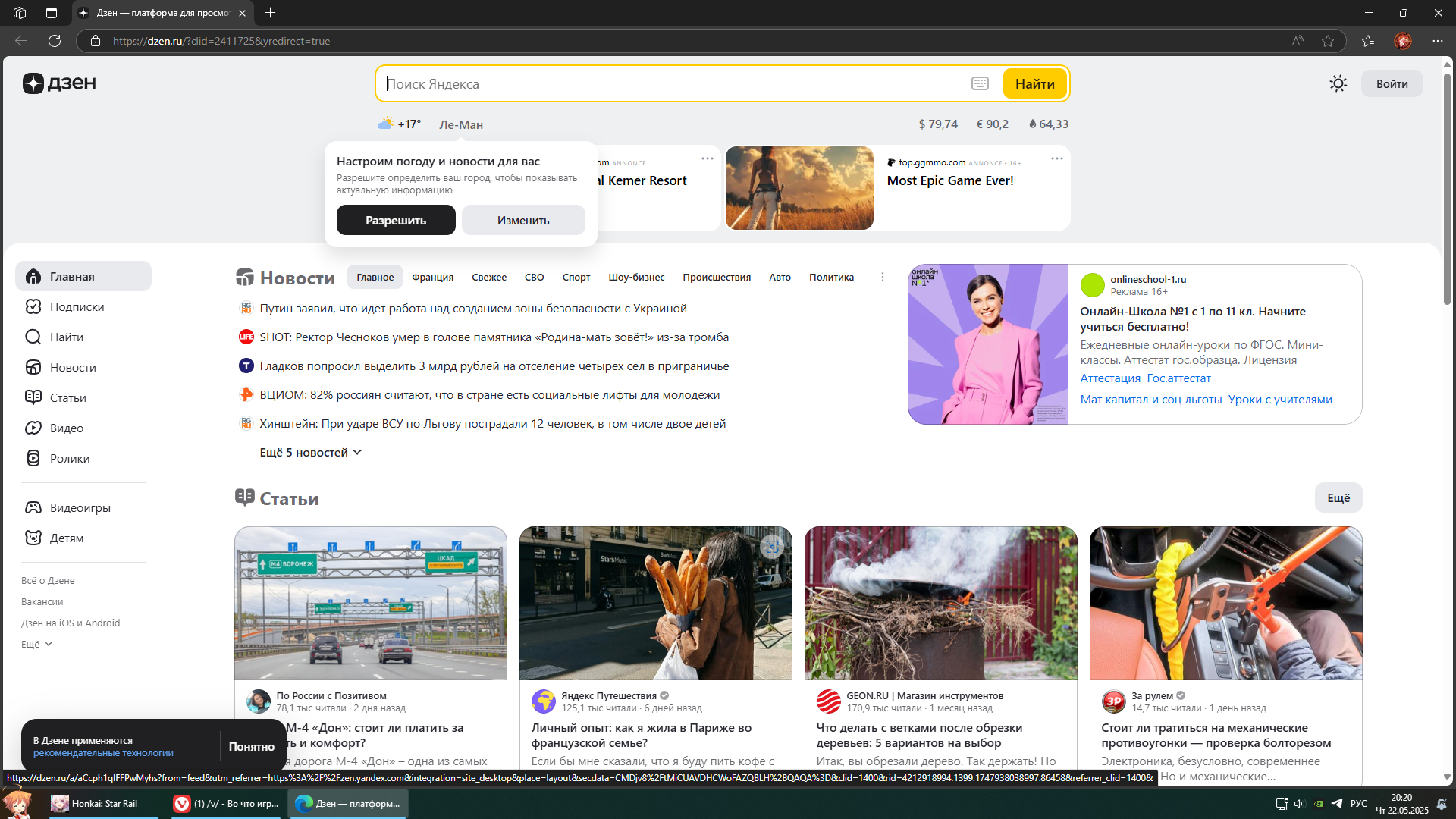Open browser settings and more menu
This screenshot has width=1456, height=819.
coord(1438,41)
